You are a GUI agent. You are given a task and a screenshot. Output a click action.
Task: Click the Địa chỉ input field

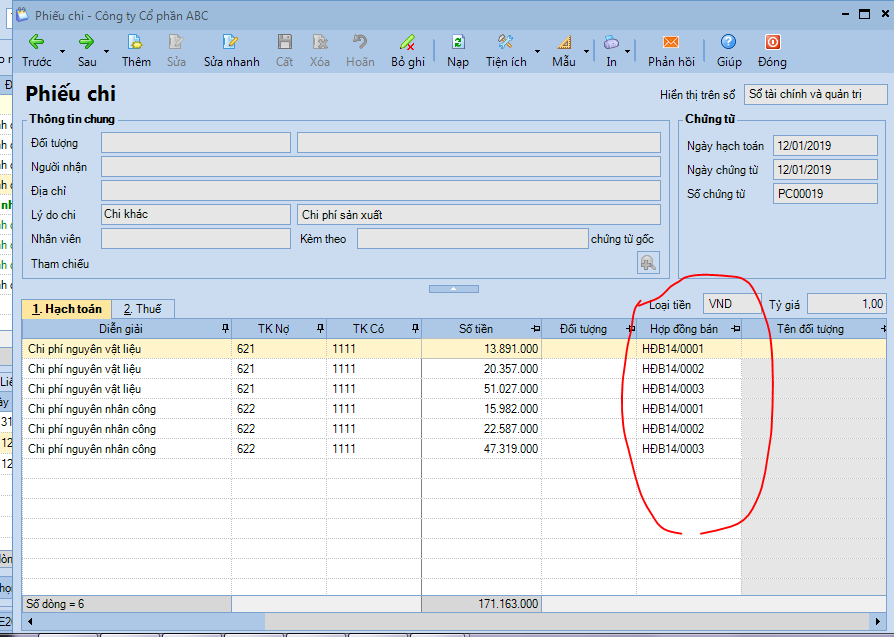[x=381, y=190]
